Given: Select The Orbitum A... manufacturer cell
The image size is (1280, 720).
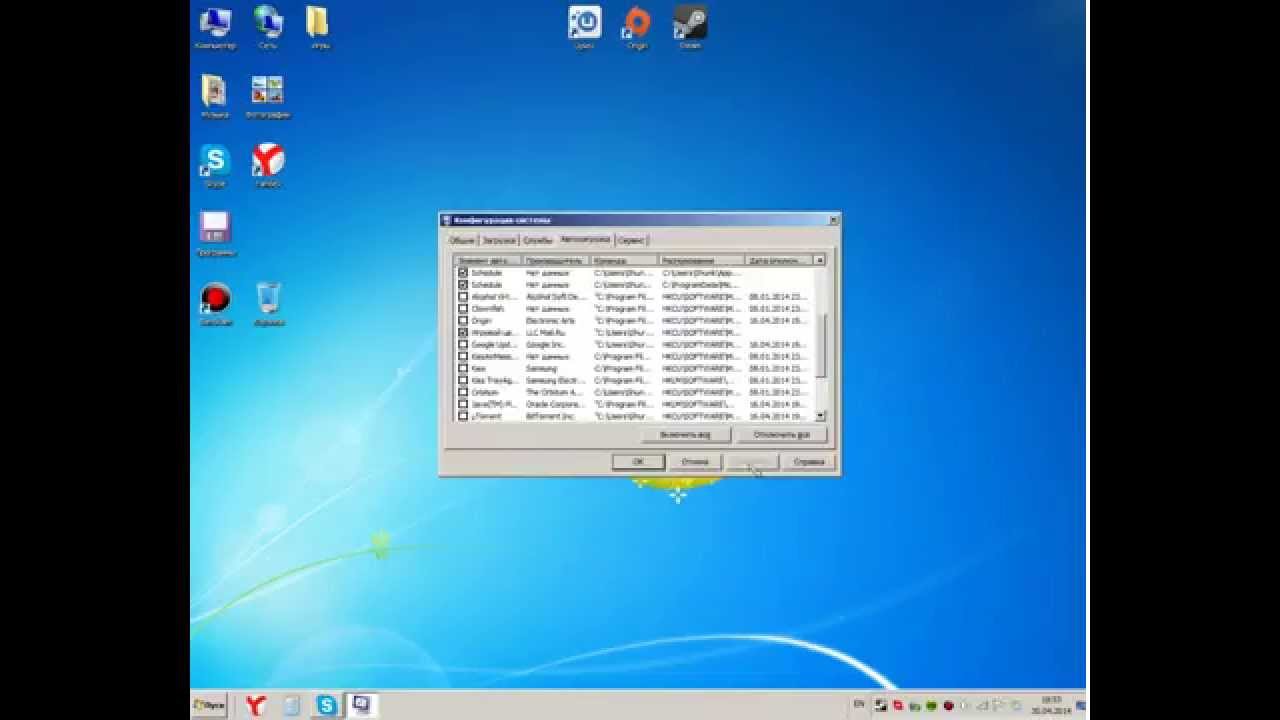Looking at the screenshot, I should click(x=556, y=393).
